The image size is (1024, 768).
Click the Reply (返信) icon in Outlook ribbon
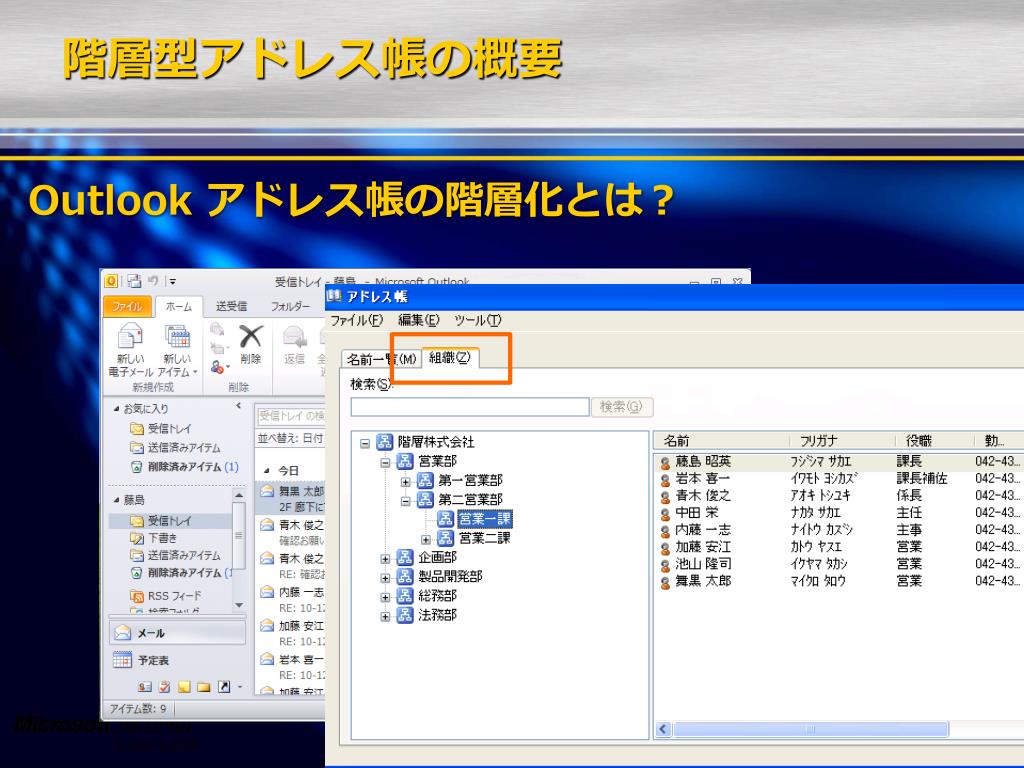pyautogui.click(x=295, y=337)
